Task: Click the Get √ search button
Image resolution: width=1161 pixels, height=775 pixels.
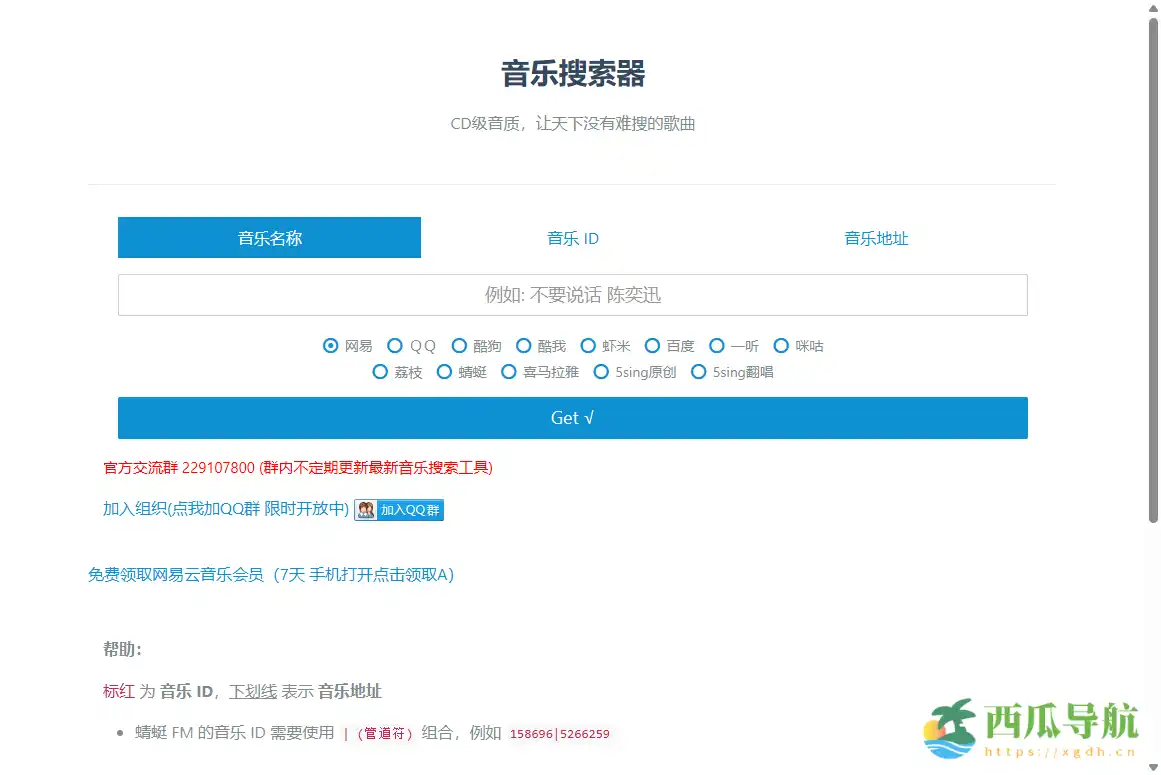Action: point(572,418)
